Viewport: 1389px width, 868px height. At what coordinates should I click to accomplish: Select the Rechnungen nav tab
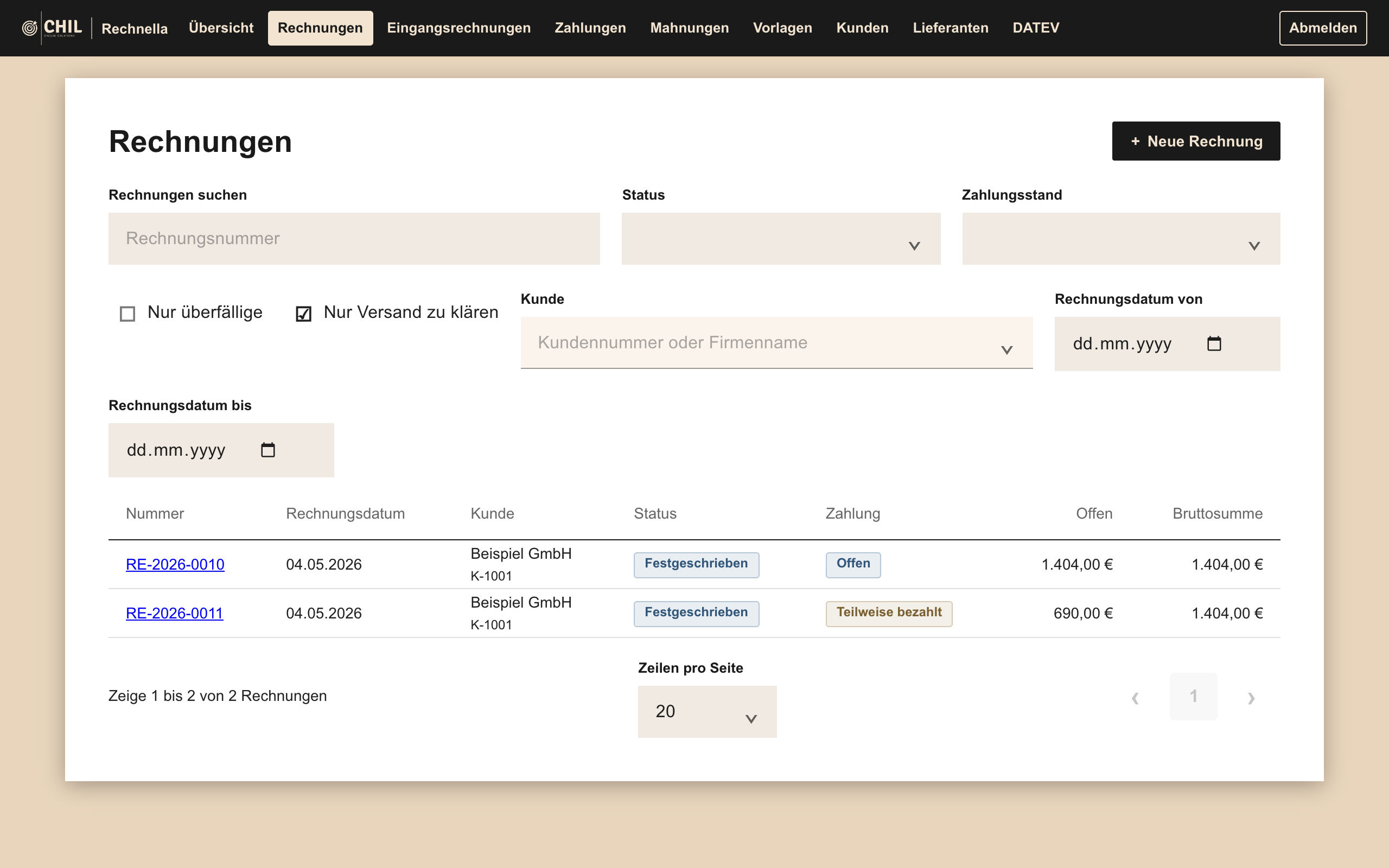320,28
